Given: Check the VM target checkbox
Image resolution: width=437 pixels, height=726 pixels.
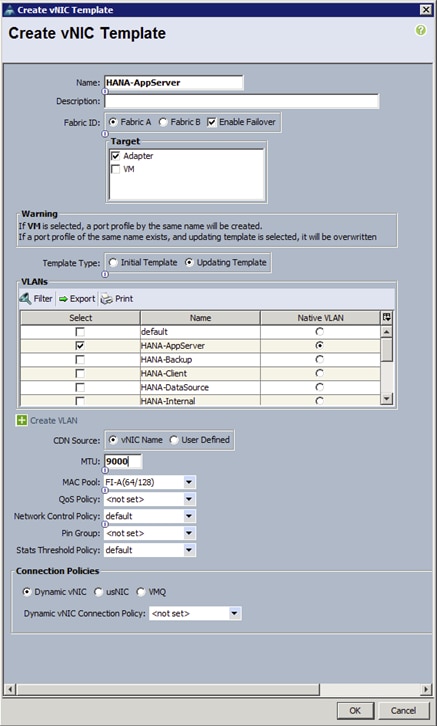Looking at the screenshot, I should point(116,170).
